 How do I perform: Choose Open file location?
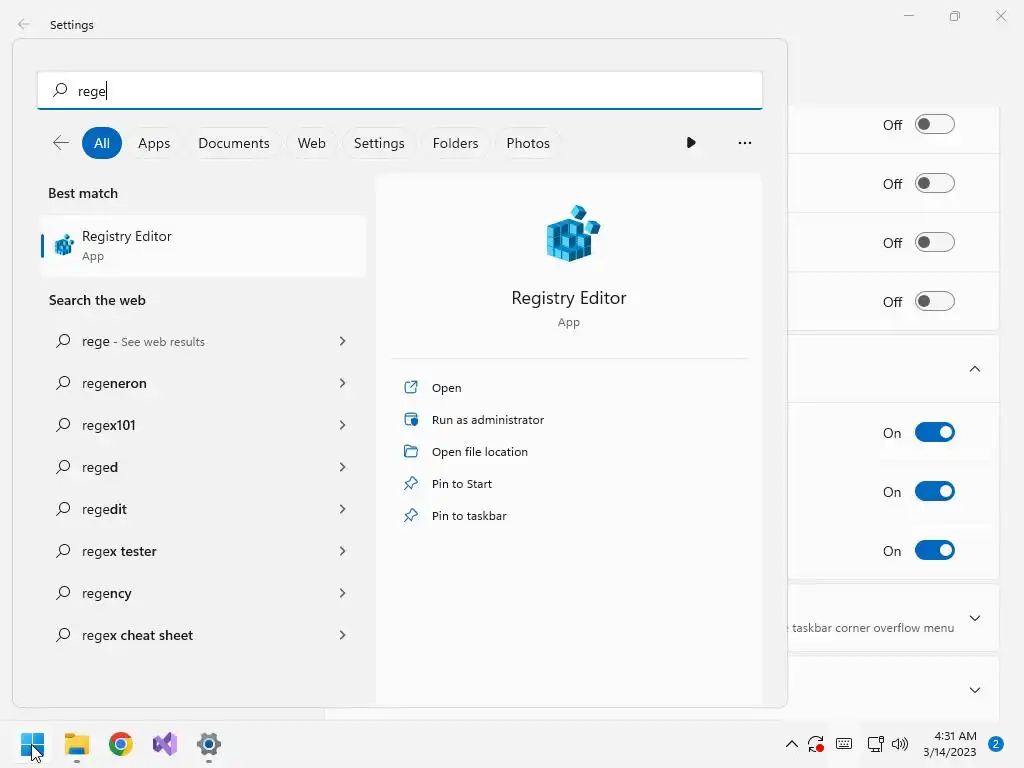click(x=479, y=452)
